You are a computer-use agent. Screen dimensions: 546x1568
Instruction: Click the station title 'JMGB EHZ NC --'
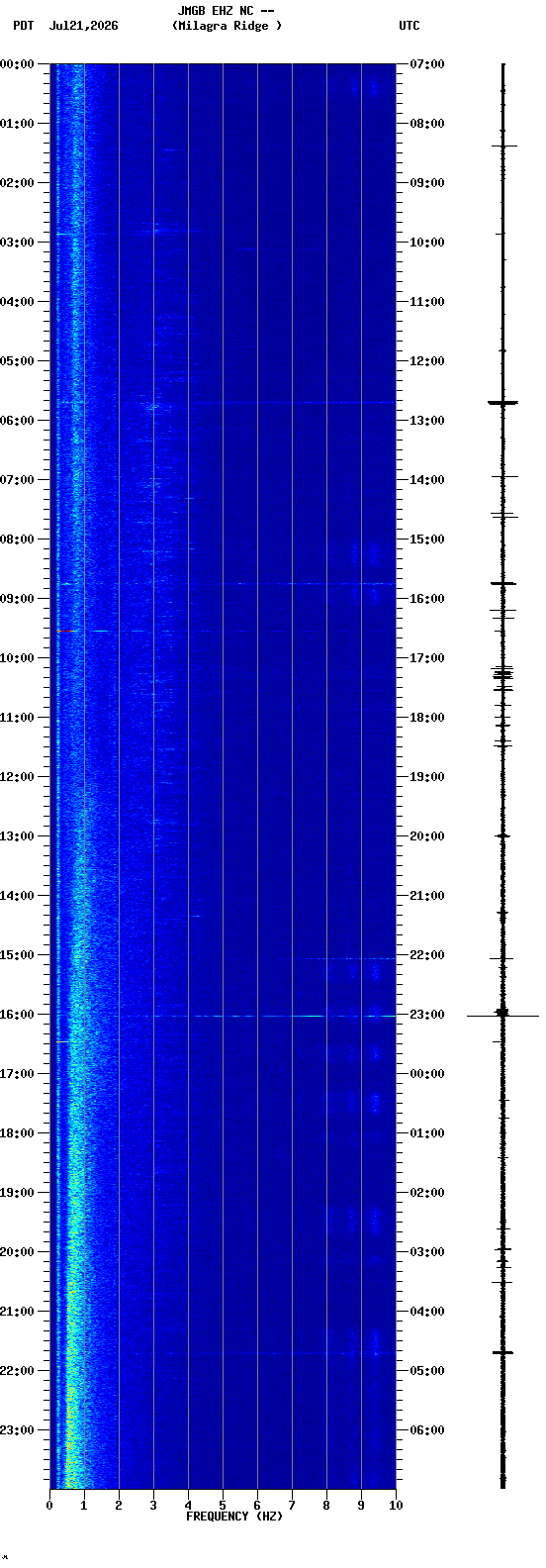click(x=226, y=11)
